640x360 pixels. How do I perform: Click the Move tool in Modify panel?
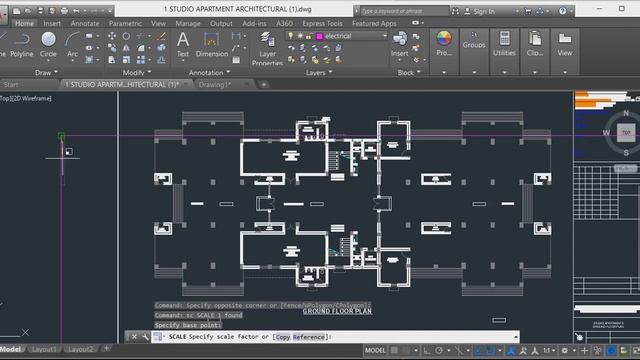point(111,36)
